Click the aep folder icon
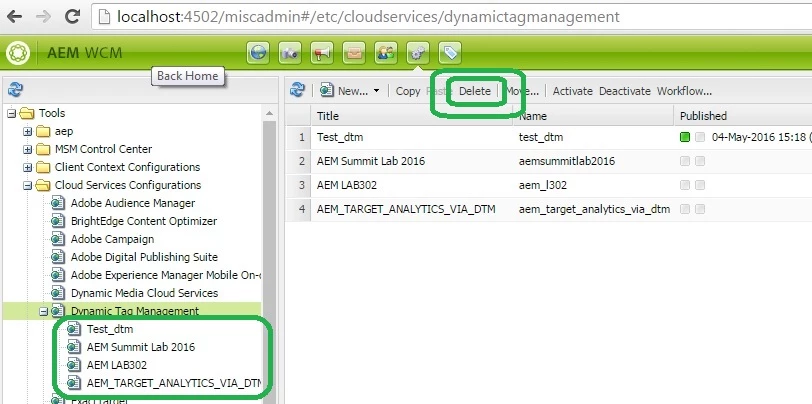The width and height of the screenshot is (812, 404). point(44,131)
